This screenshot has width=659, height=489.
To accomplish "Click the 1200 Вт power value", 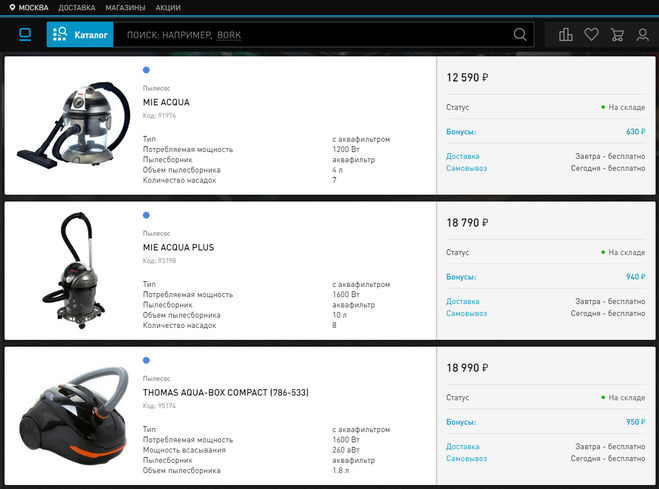I will click(346, 150).
